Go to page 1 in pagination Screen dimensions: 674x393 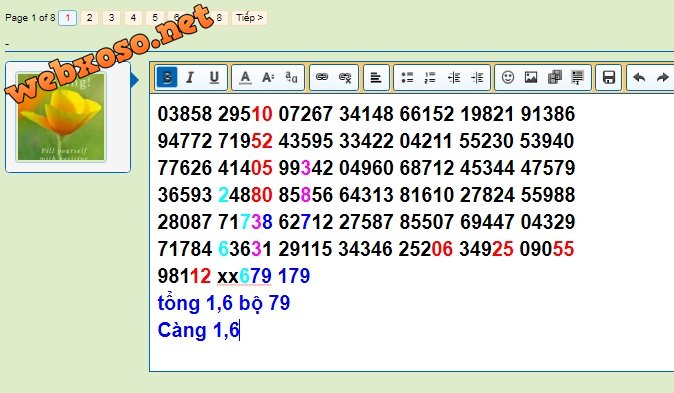[x=67, y=18]
